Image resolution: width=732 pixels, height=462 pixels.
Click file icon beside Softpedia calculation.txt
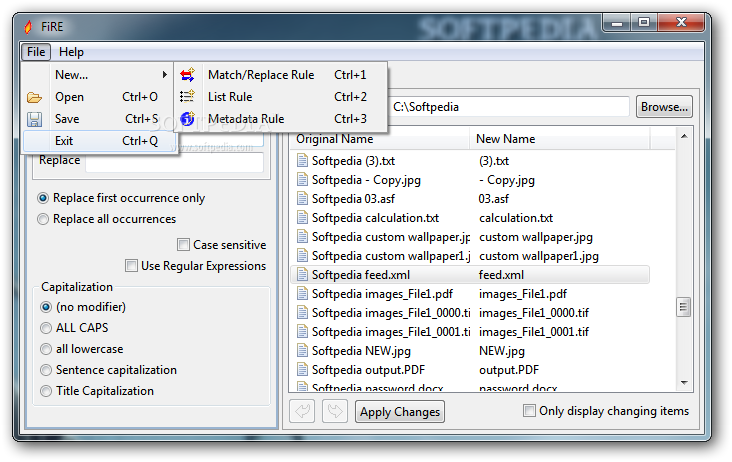pos(303,218)
